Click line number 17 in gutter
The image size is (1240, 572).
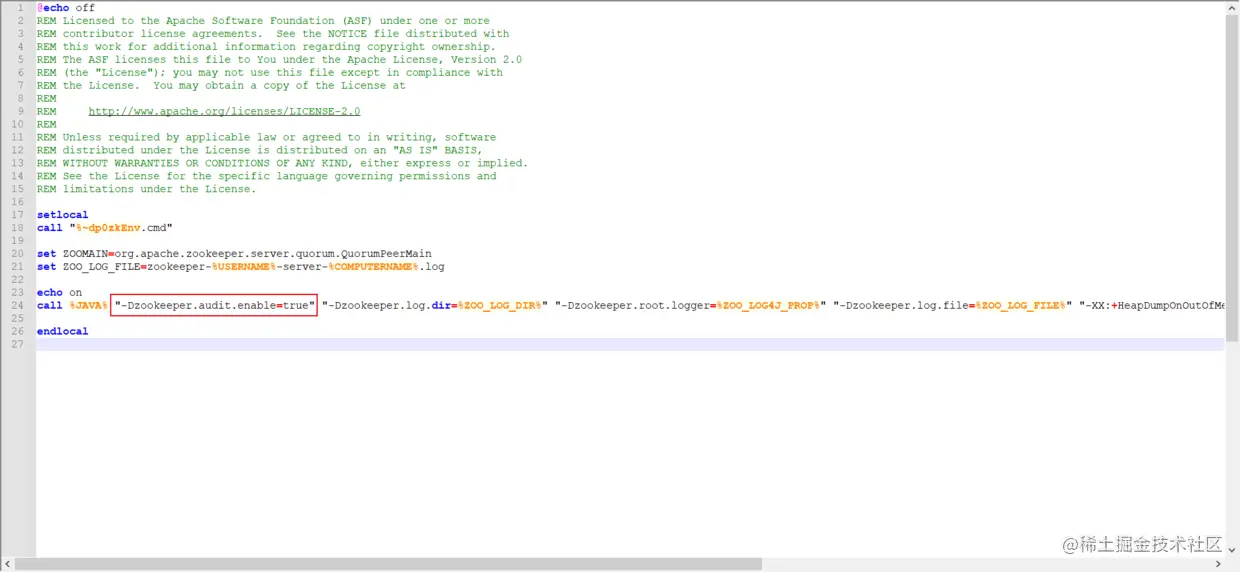16,215
